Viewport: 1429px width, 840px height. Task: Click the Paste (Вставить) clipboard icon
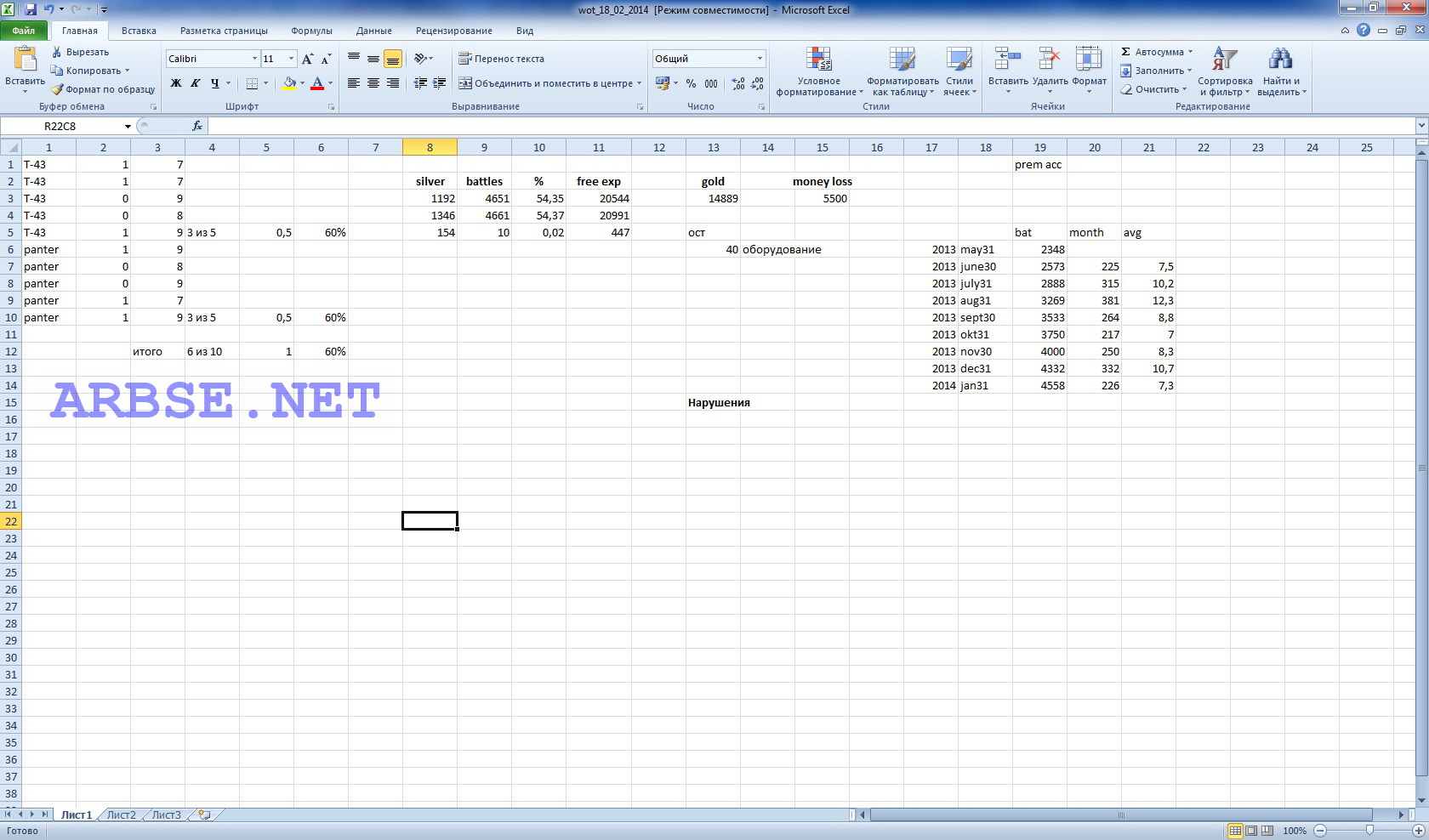(25, 60)
